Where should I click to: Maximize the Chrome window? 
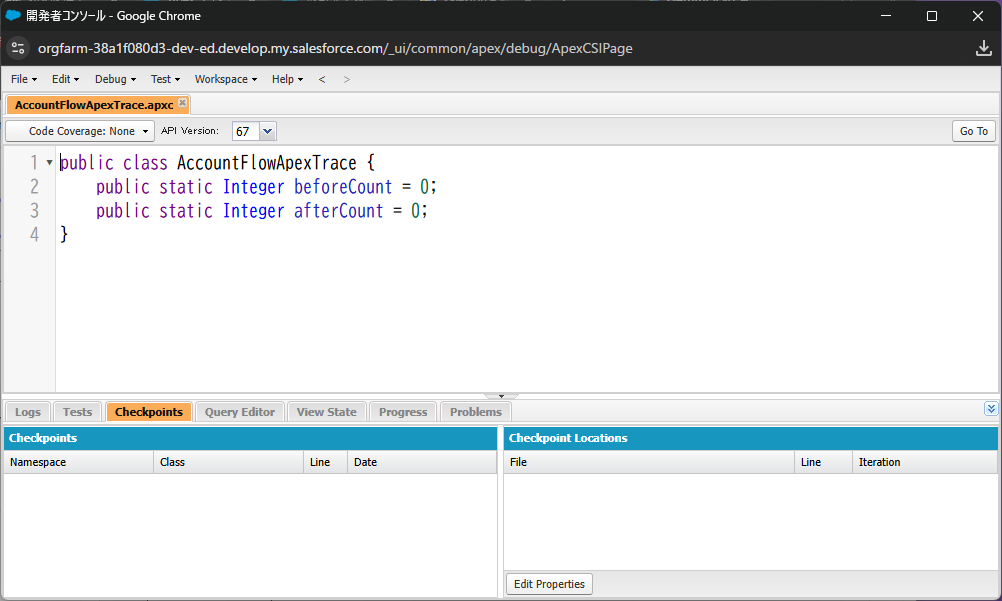point(932,16)
